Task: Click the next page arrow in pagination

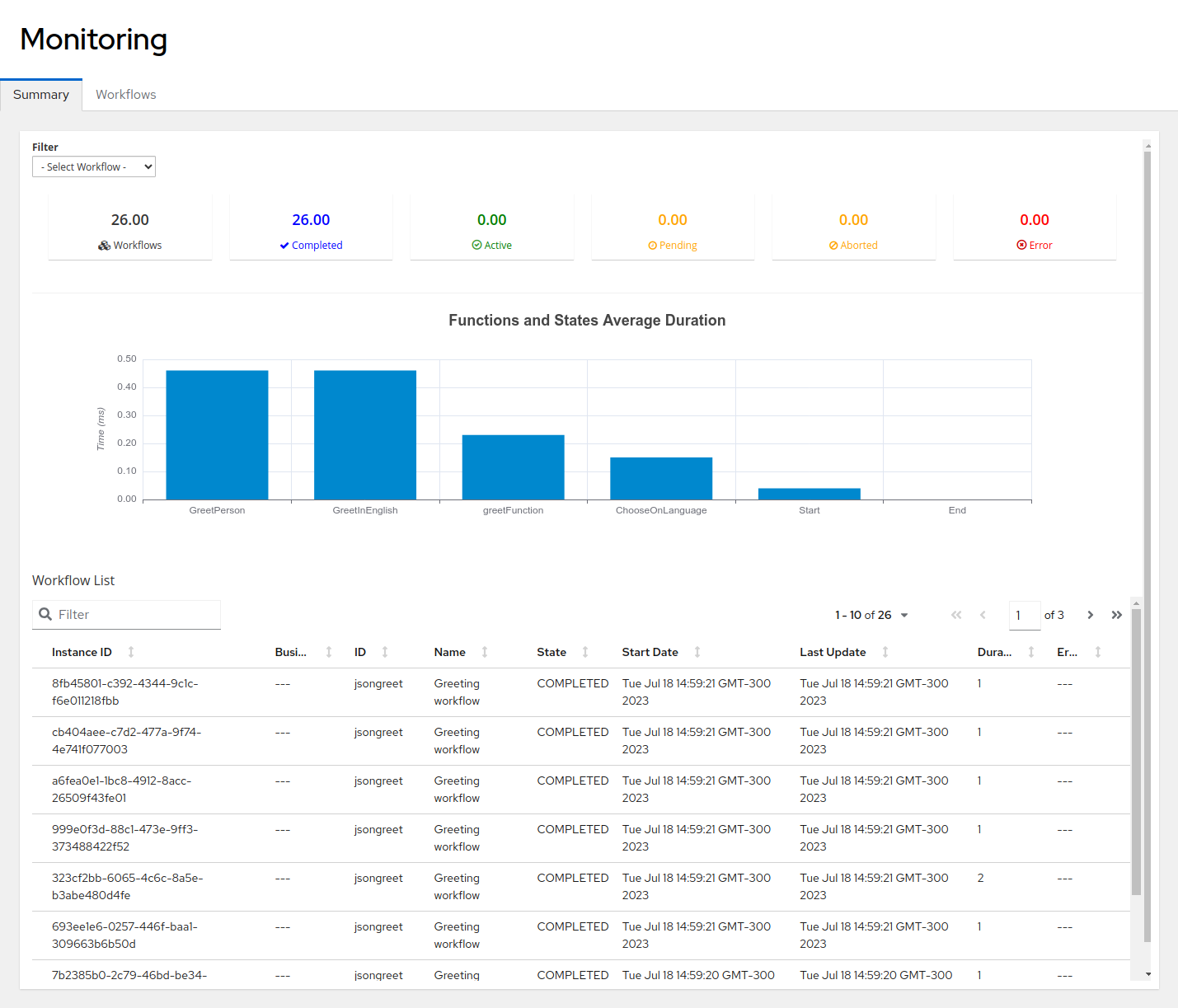Action: 1090,615
